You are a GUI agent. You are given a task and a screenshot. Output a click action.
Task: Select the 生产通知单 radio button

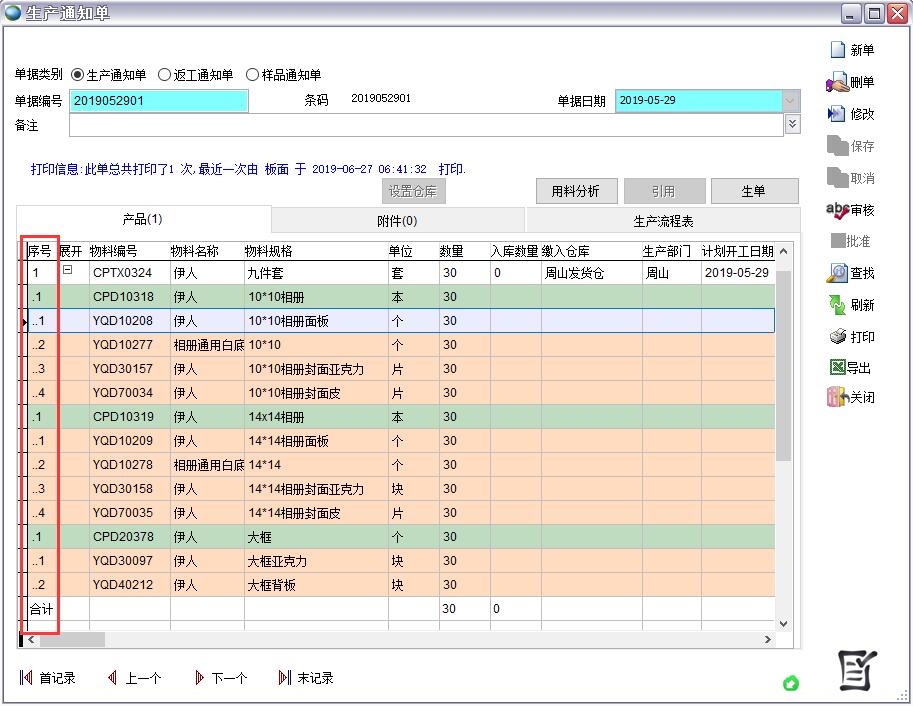coord(78,75)
